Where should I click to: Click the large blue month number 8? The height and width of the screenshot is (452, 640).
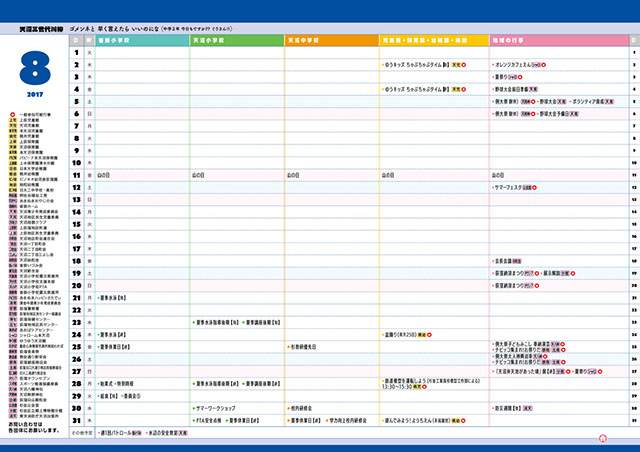(35, 68)
